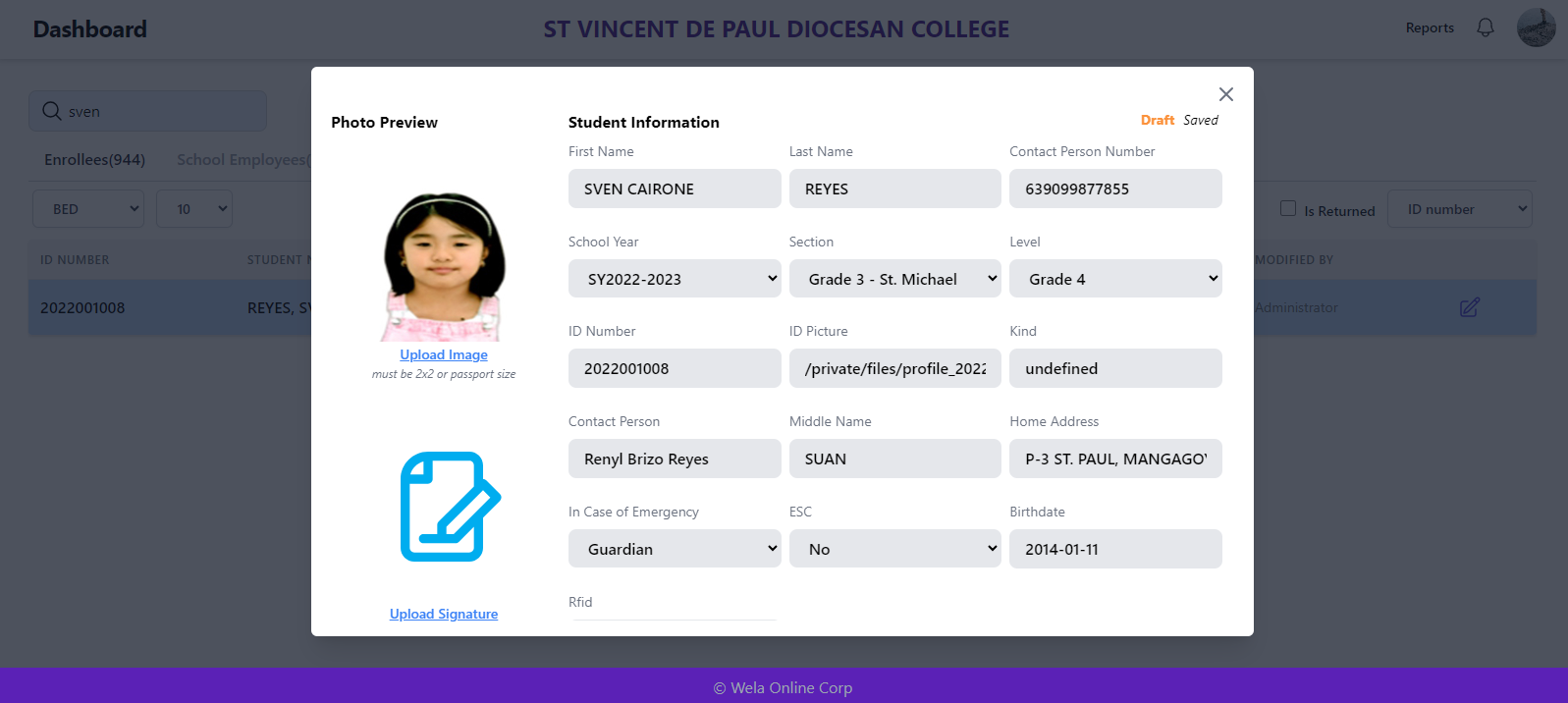The height and width of the screenshot is (703, 1568).
Task: Click the Draft status label
Action: coord(1158,120)
